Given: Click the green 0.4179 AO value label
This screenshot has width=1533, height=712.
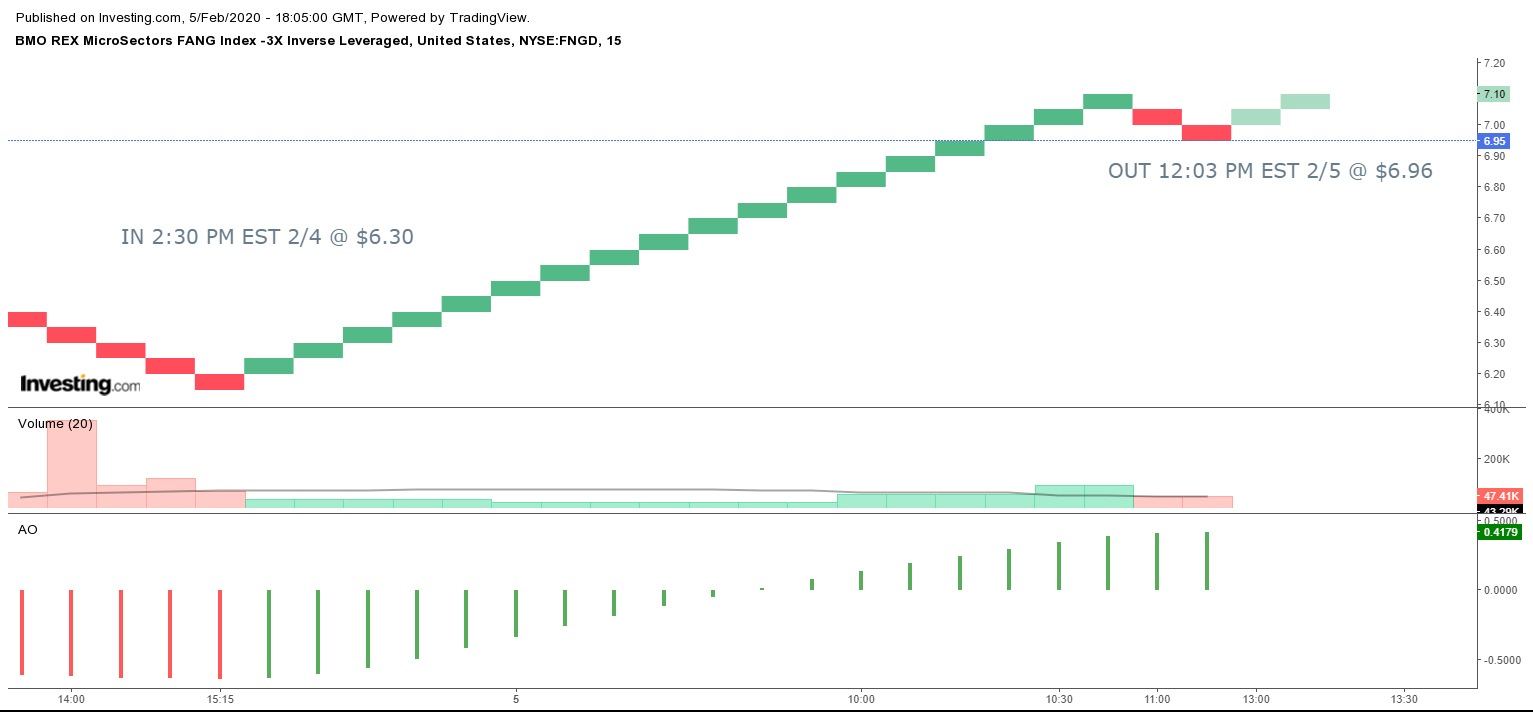Looking at the screenshot, I should pos(1499,532).
